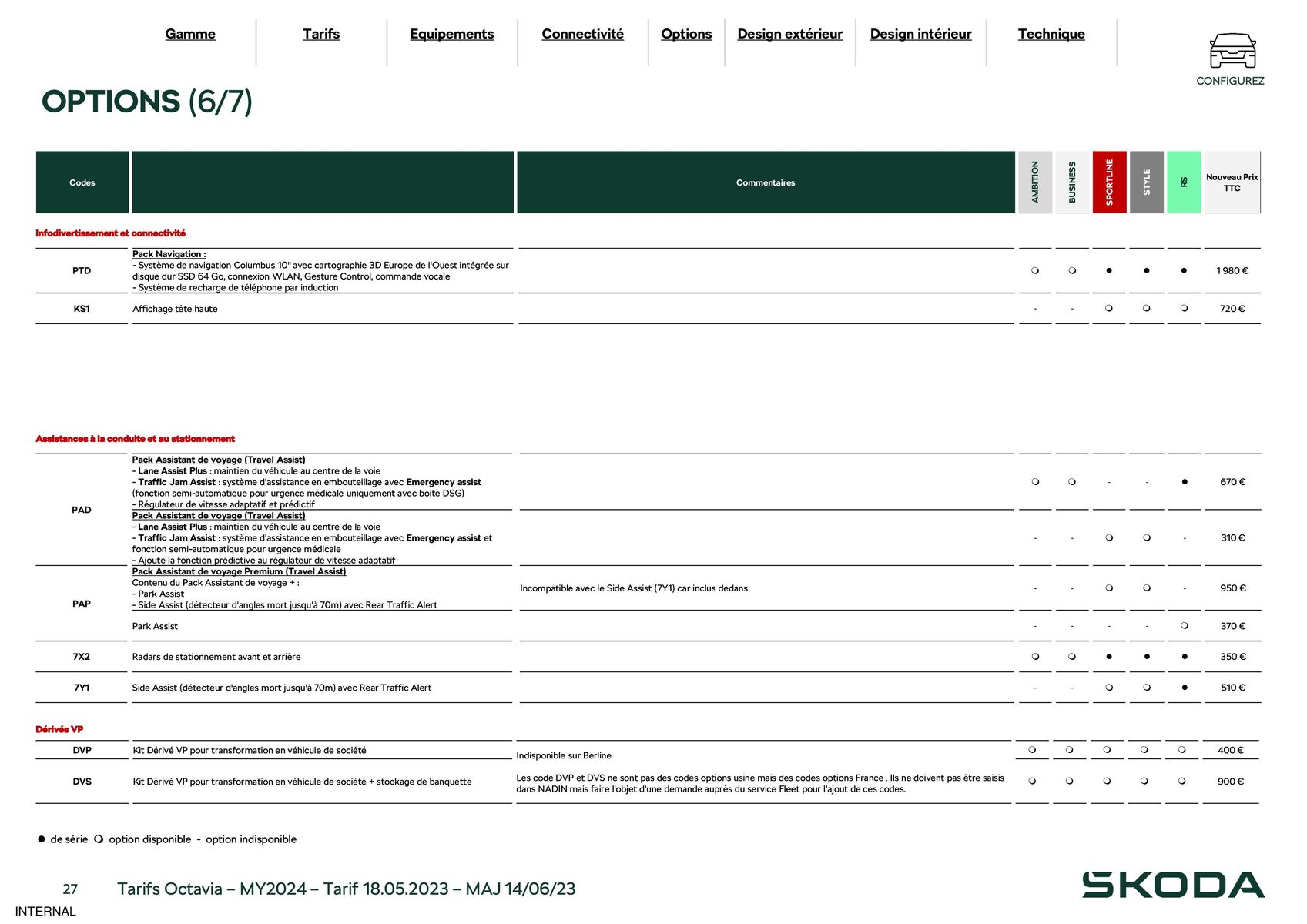Click option code 7X2

[x=82, y=657]
